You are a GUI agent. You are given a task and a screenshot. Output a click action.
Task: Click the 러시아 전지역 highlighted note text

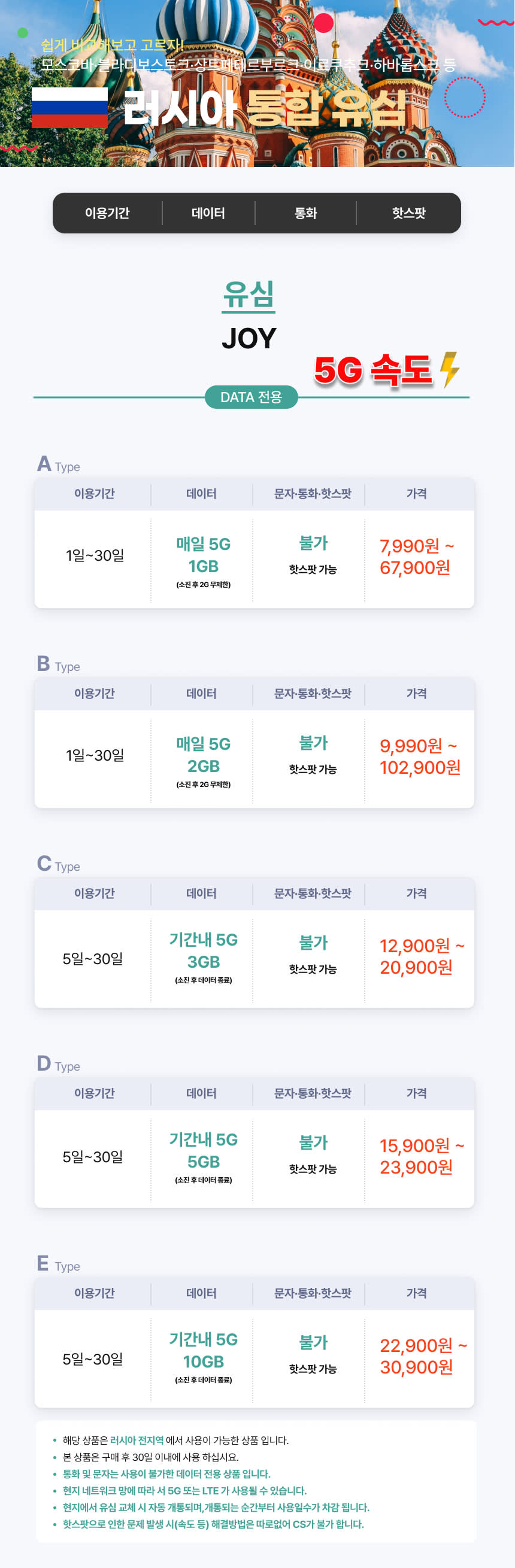pos(137,1440)
